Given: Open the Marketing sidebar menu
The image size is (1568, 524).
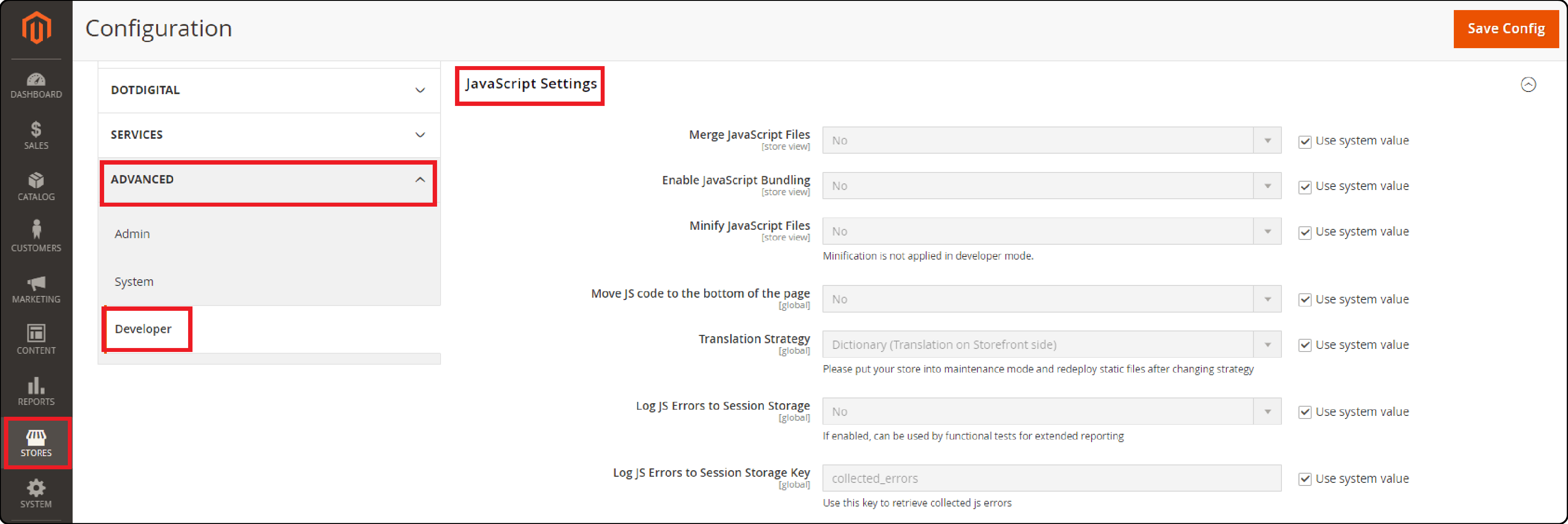Looking at the screenshot, I should pyautogui.click(x=36, y=289).
